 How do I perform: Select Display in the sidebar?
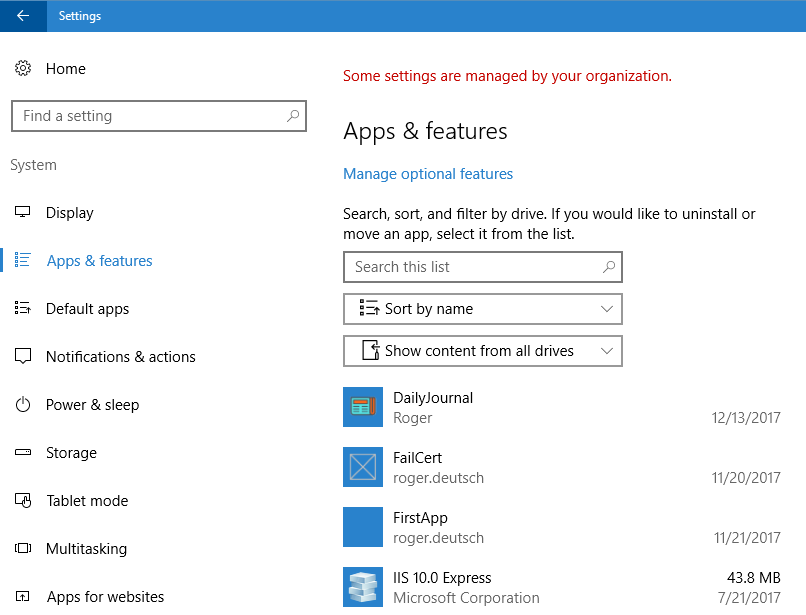tap(70, 213)
